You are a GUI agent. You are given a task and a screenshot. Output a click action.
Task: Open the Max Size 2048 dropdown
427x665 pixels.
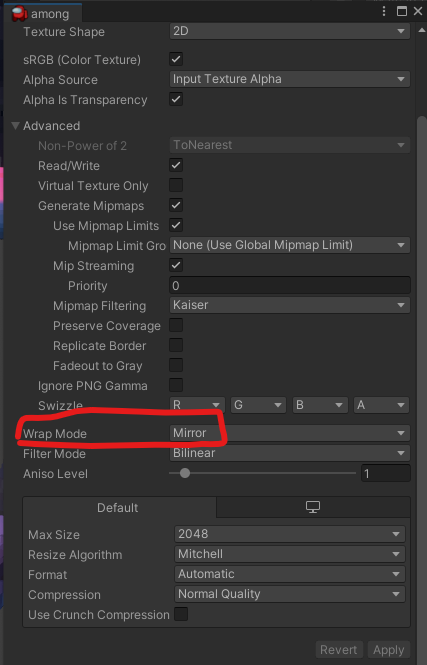[290, 534]
